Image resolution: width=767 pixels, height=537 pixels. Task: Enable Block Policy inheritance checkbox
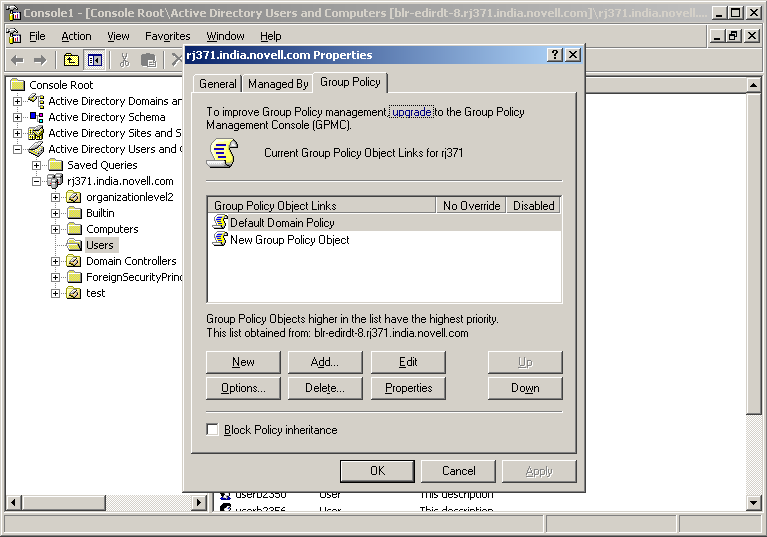click(x=212, y=430)
